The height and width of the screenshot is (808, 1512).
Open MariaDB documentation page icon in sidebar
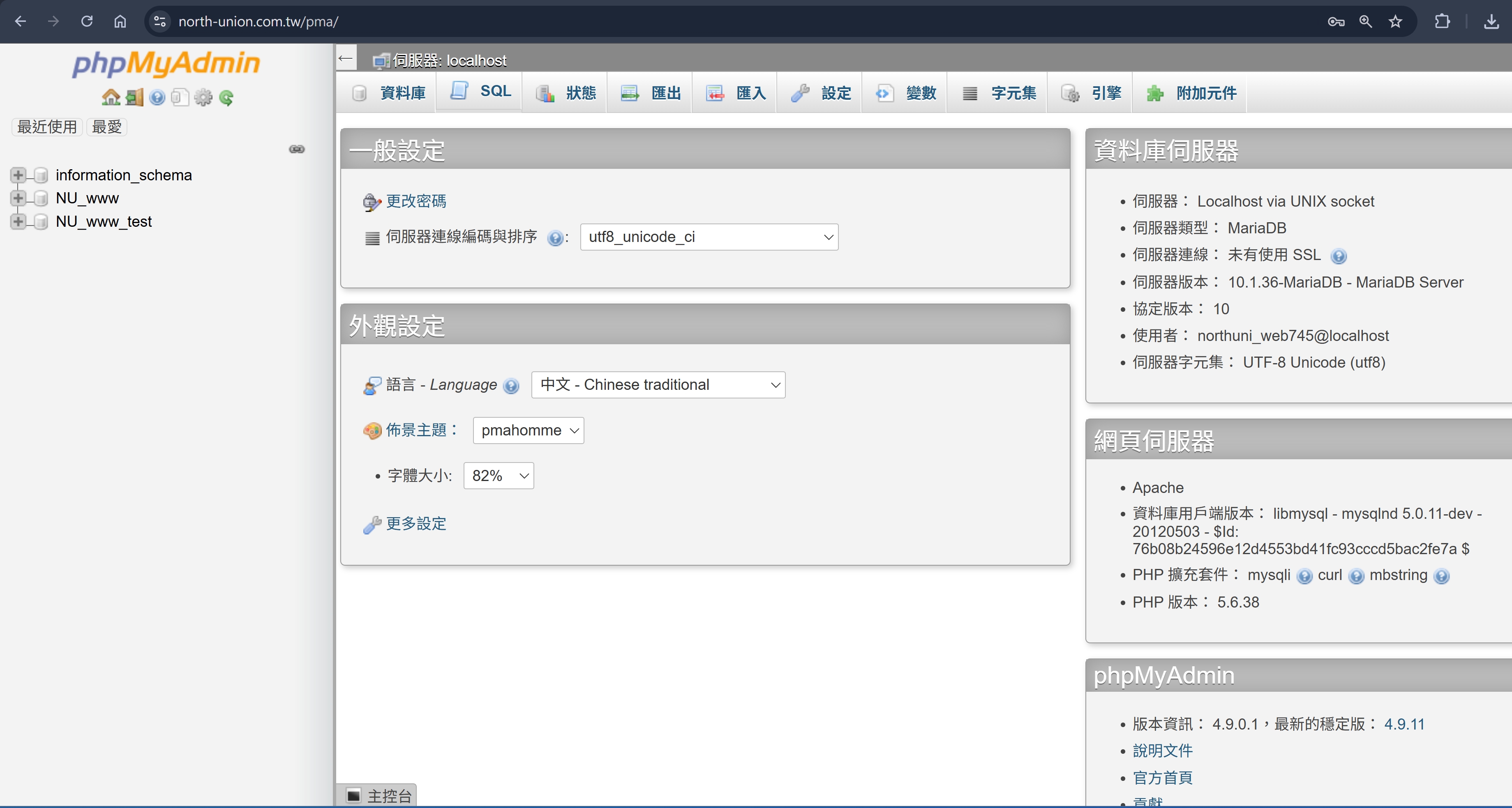[x=180, y=97]
